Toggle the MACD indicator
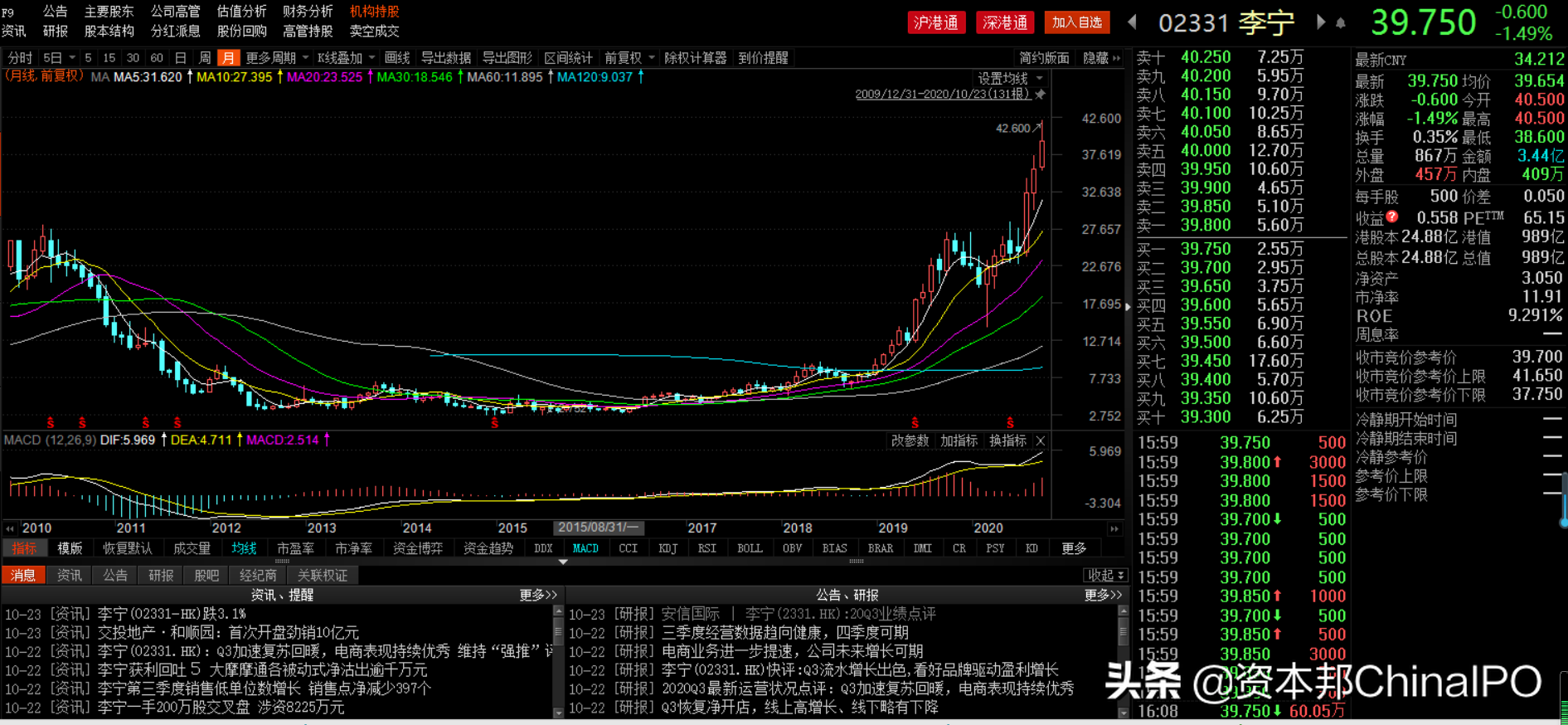The width and height of the screenshot is (1568, 725). 585,548
